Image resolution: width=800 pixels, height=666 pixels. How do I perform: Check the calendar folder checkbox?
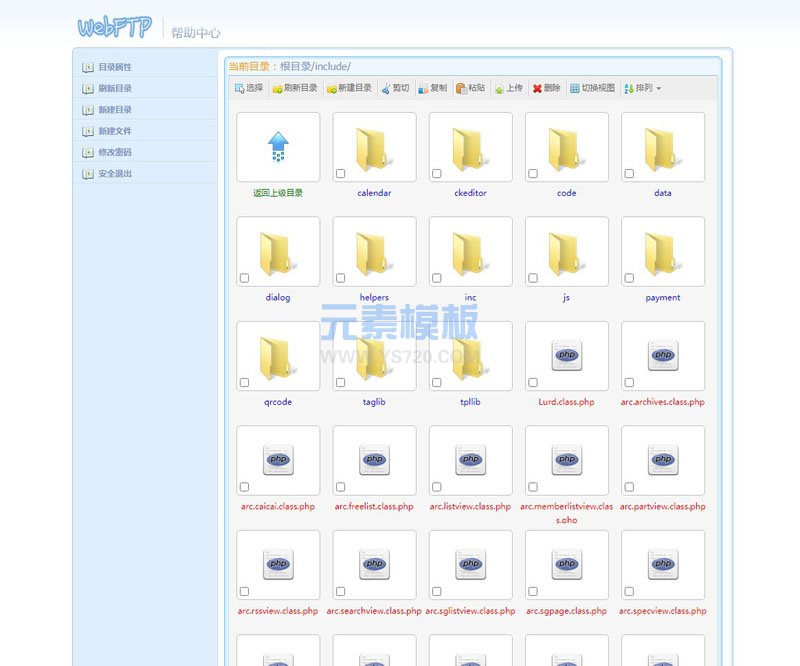(x=340, y=174)
